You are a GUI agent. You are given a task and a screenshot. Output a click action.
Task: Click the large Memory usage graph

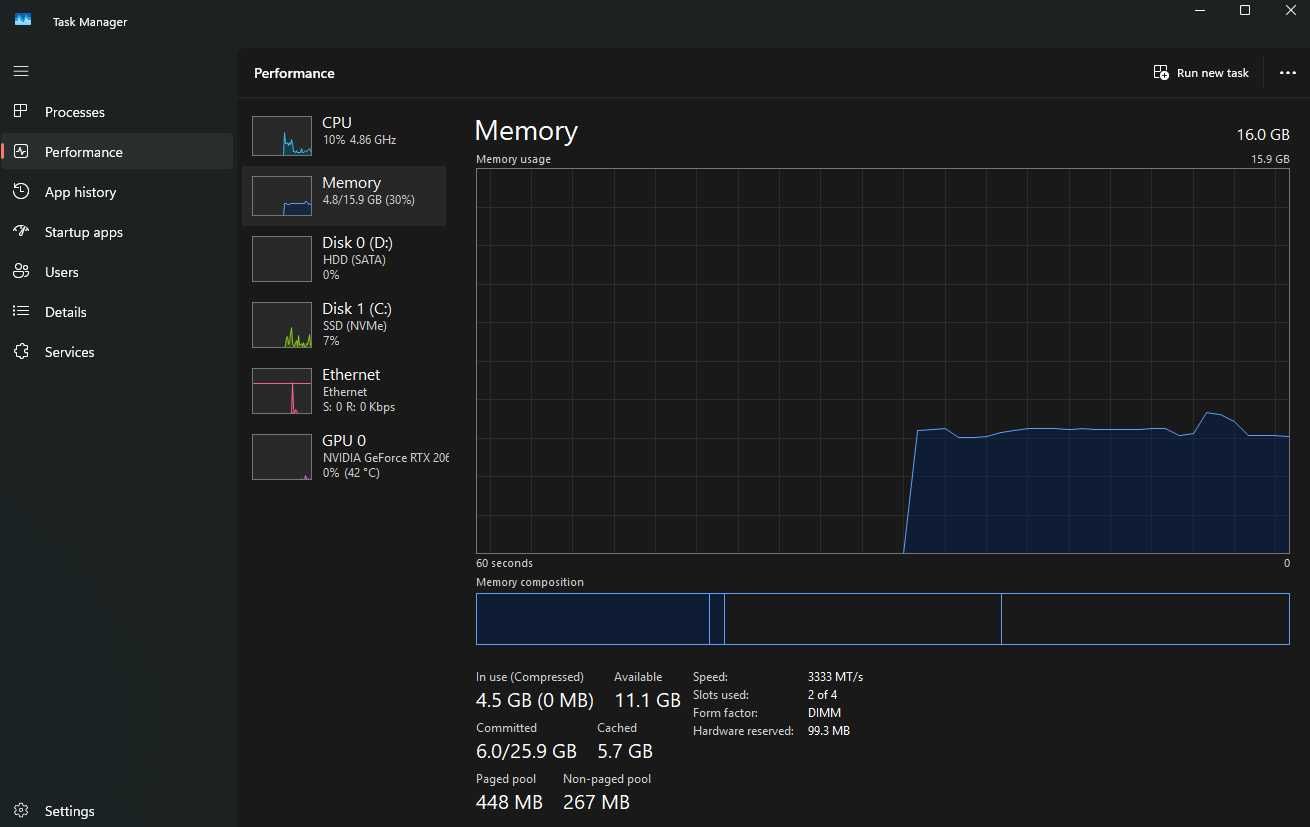(883, 361)
